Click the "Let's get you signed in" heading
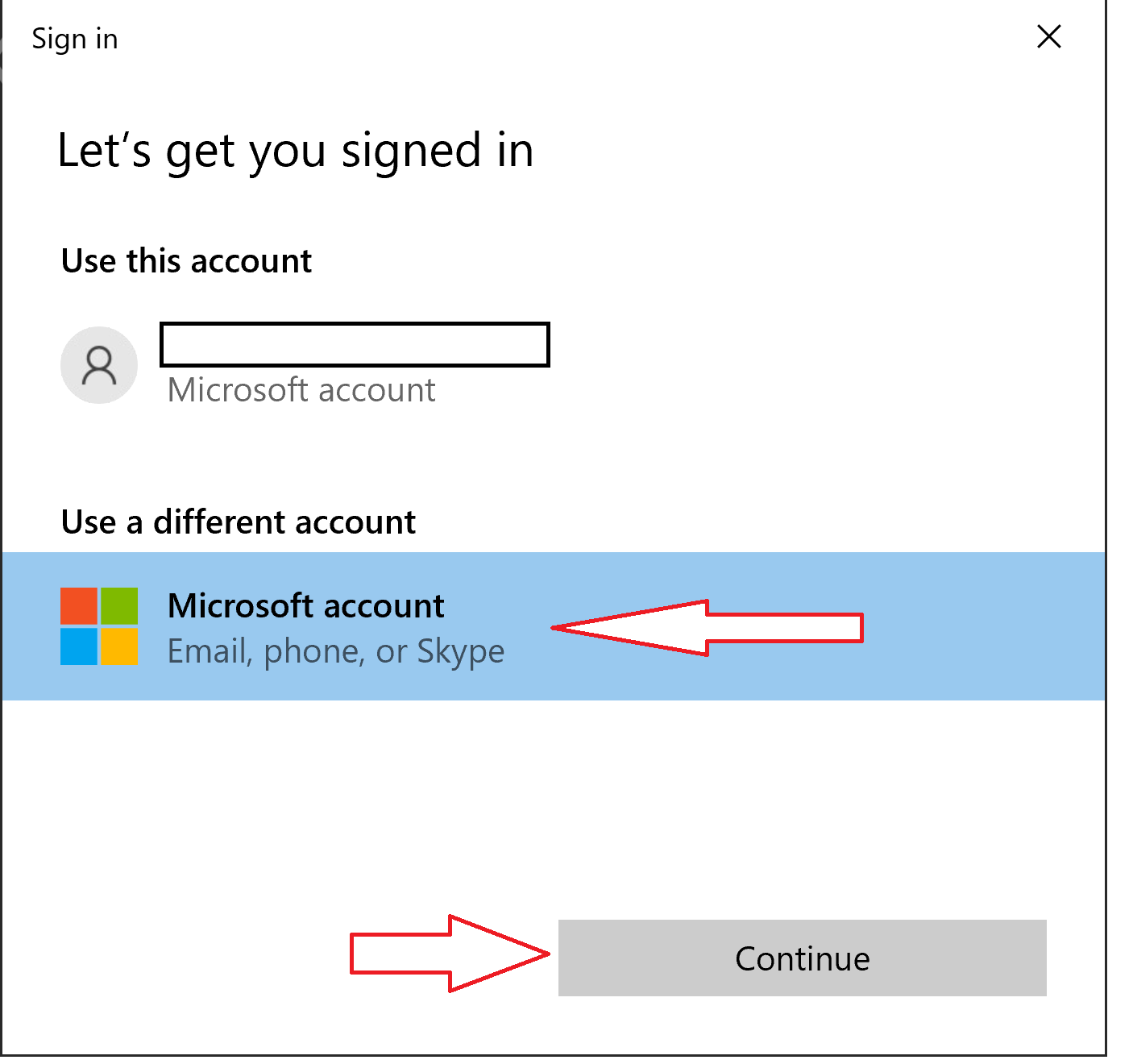This screenshot has width=1133, height=1064. [x=295, y=151]
